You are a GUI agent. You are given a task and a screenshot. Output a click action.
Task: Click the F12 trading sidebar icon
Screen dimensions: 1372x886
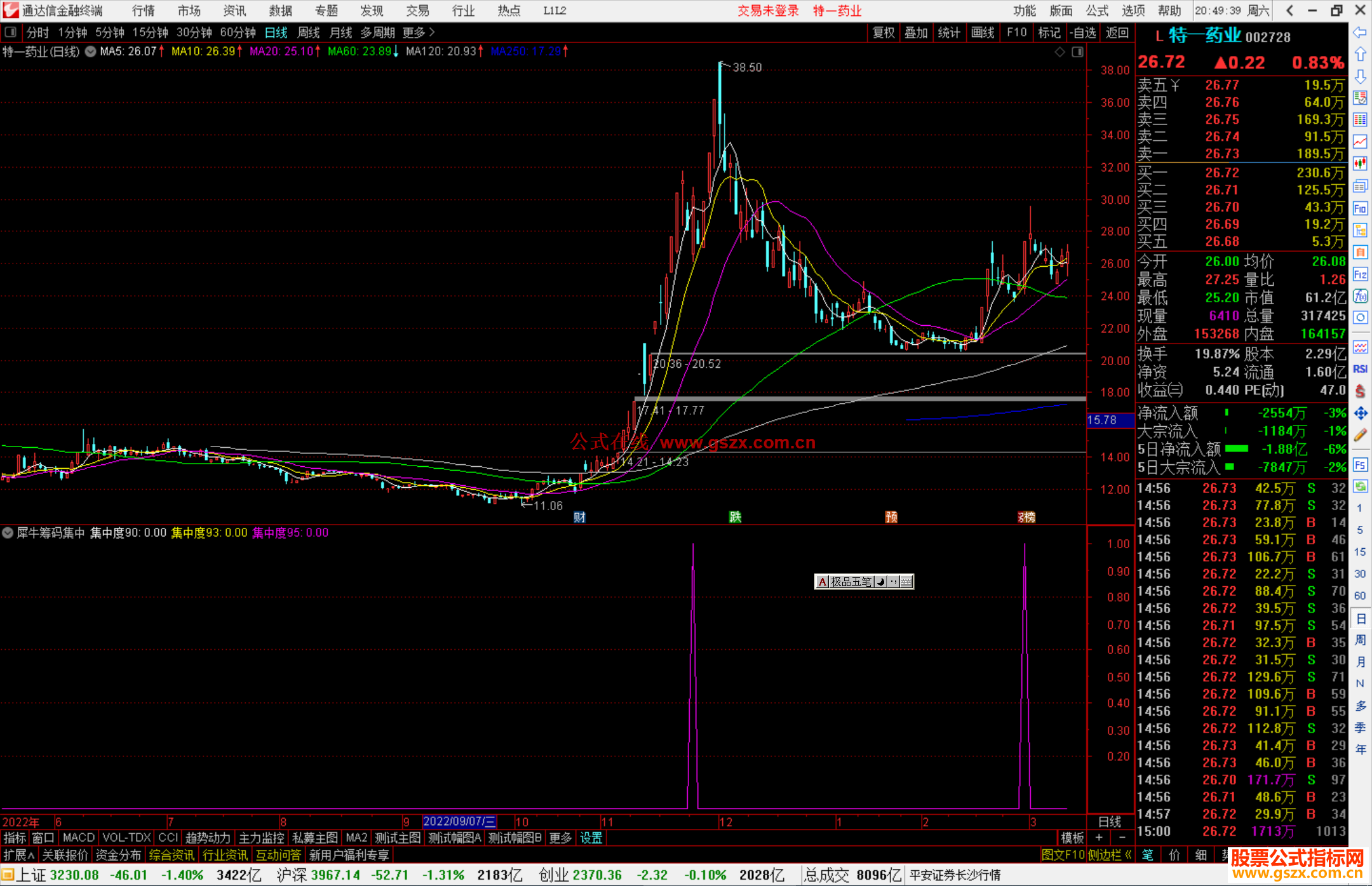(1360, 274)
